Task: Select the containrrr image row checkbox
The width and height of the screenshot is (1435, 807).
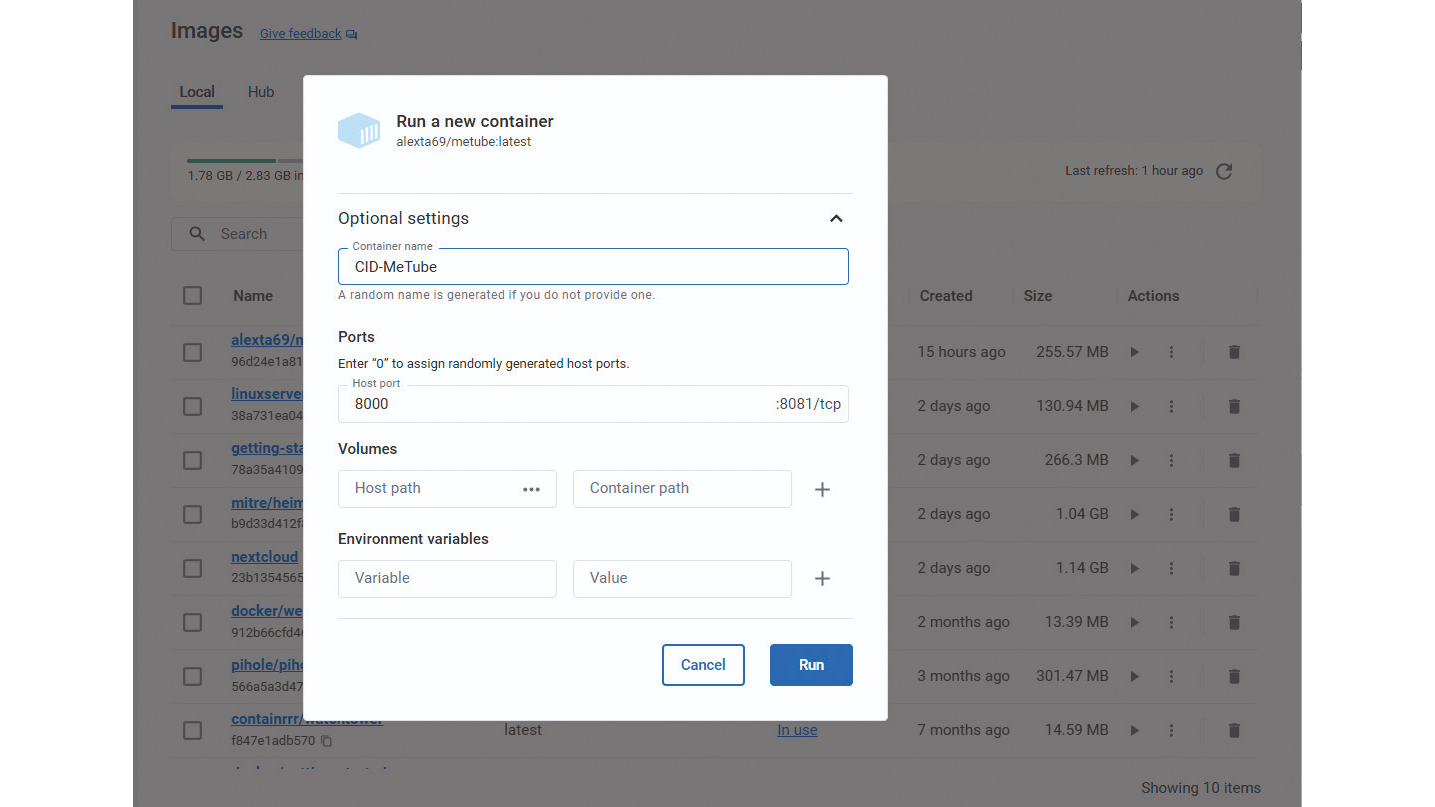Action: click(193, 730)
